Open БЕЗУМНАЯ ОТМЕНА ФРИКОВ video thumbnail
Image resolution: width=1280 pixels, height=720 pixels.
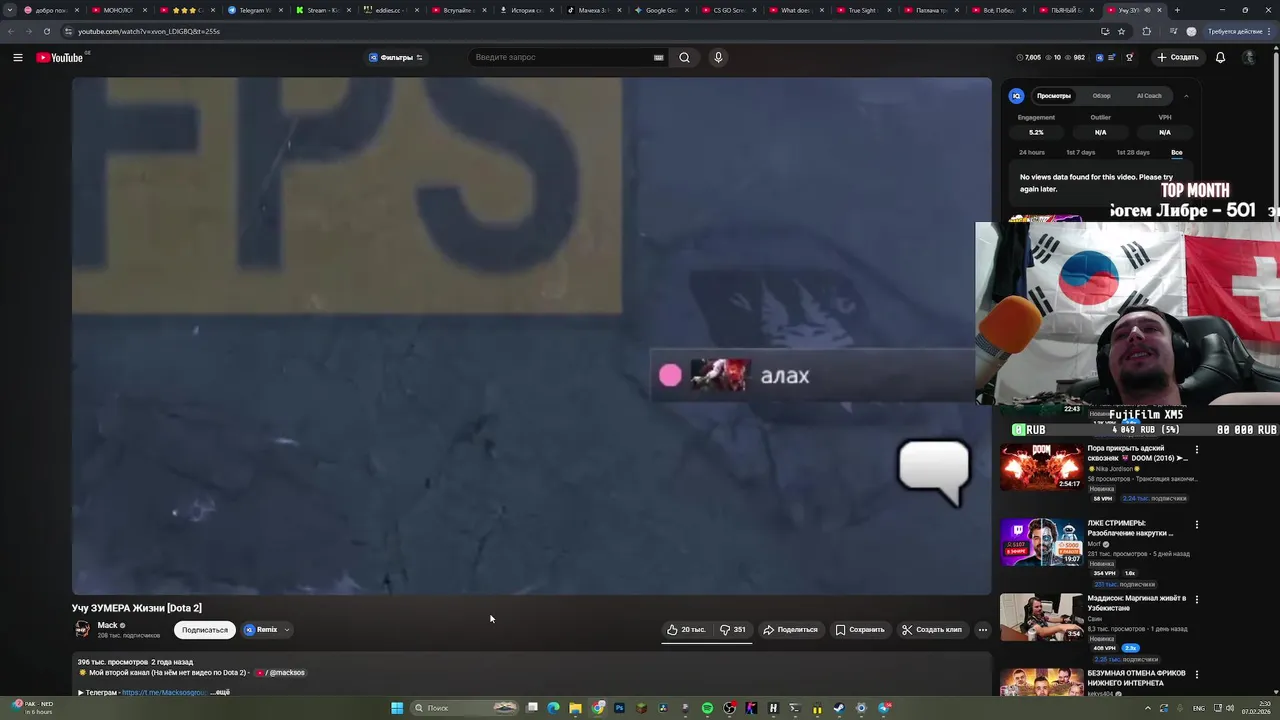tap(1041, 682)
